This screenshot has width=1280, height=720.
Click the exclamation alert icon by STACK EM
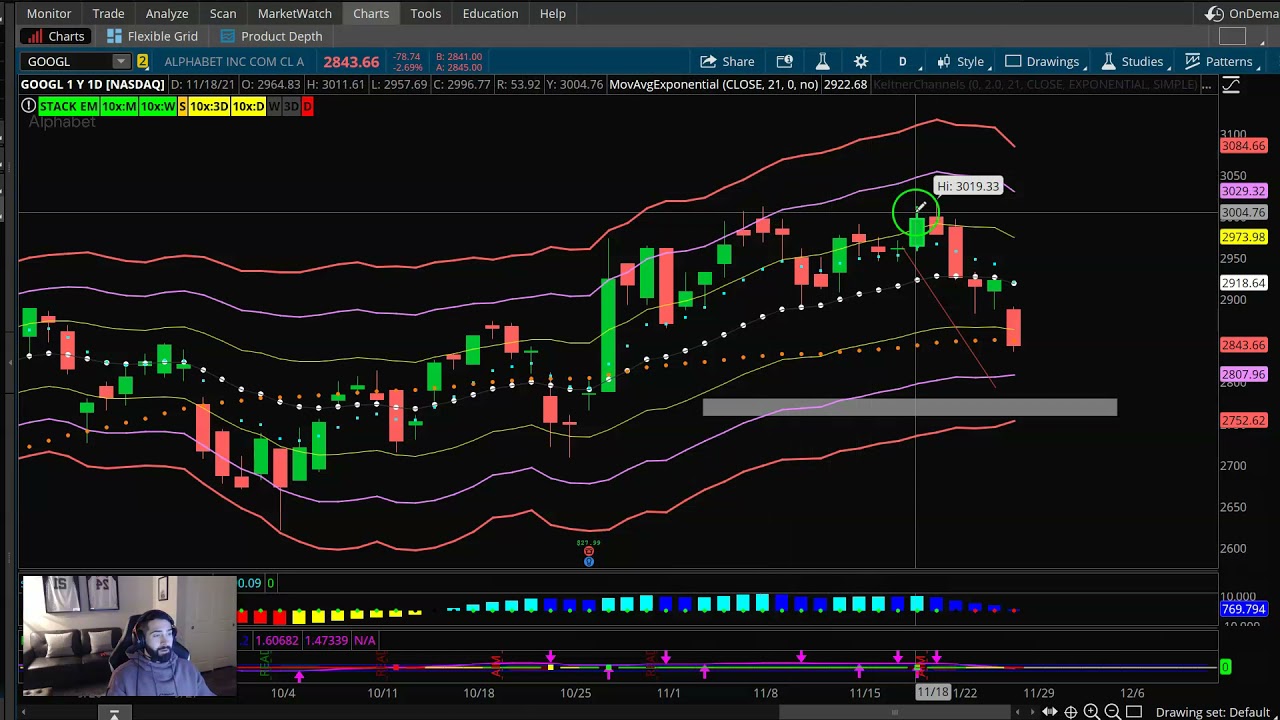coord(28,106)
